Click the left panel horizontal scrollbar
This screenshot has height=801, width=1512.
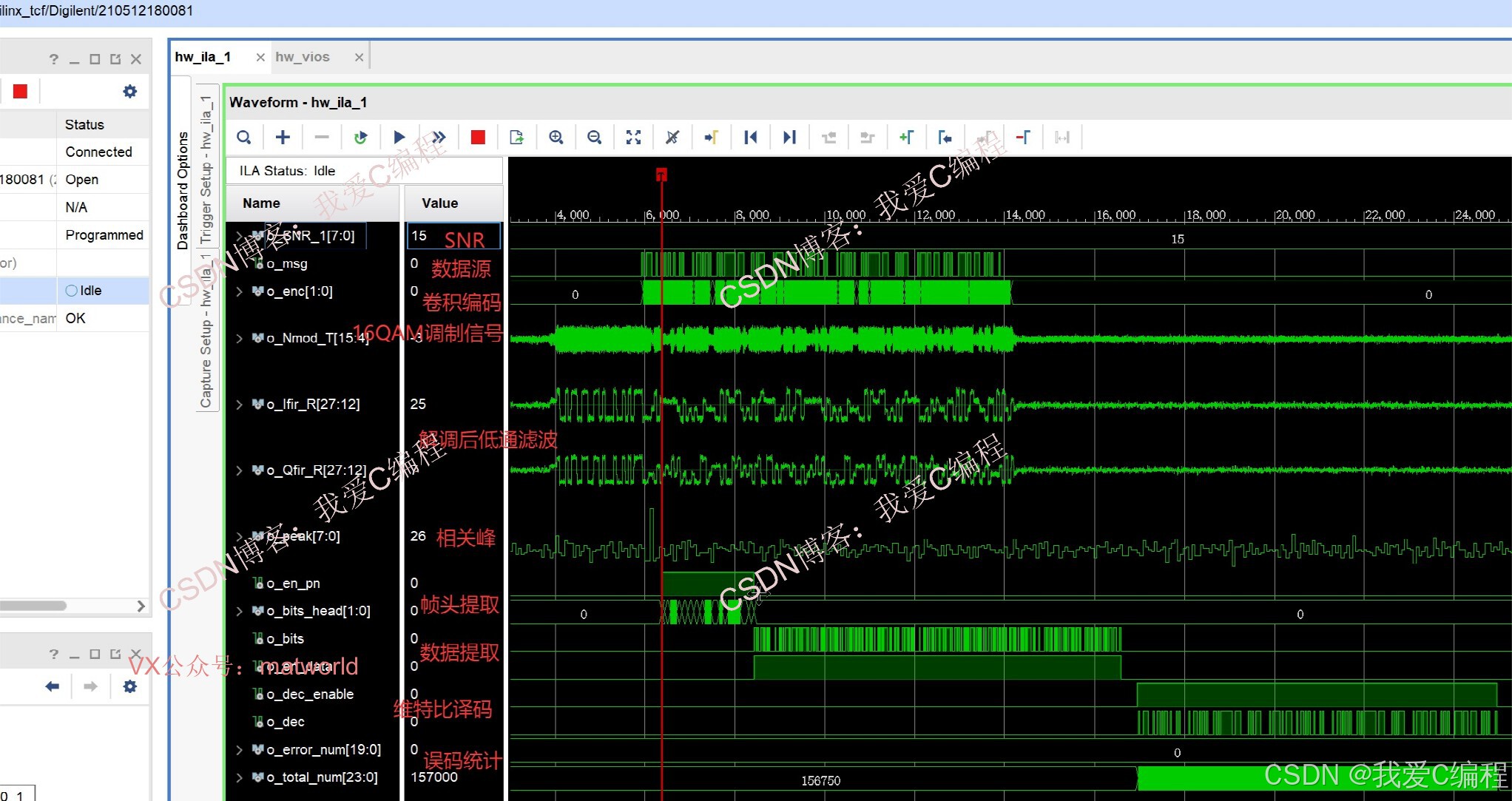(x=33, y=606)
